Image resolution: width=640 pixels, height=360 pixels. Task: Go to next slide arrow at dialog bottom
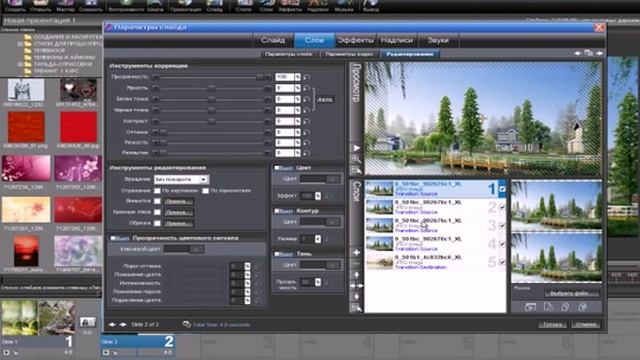pyautogui.click(x=122, y=324)
